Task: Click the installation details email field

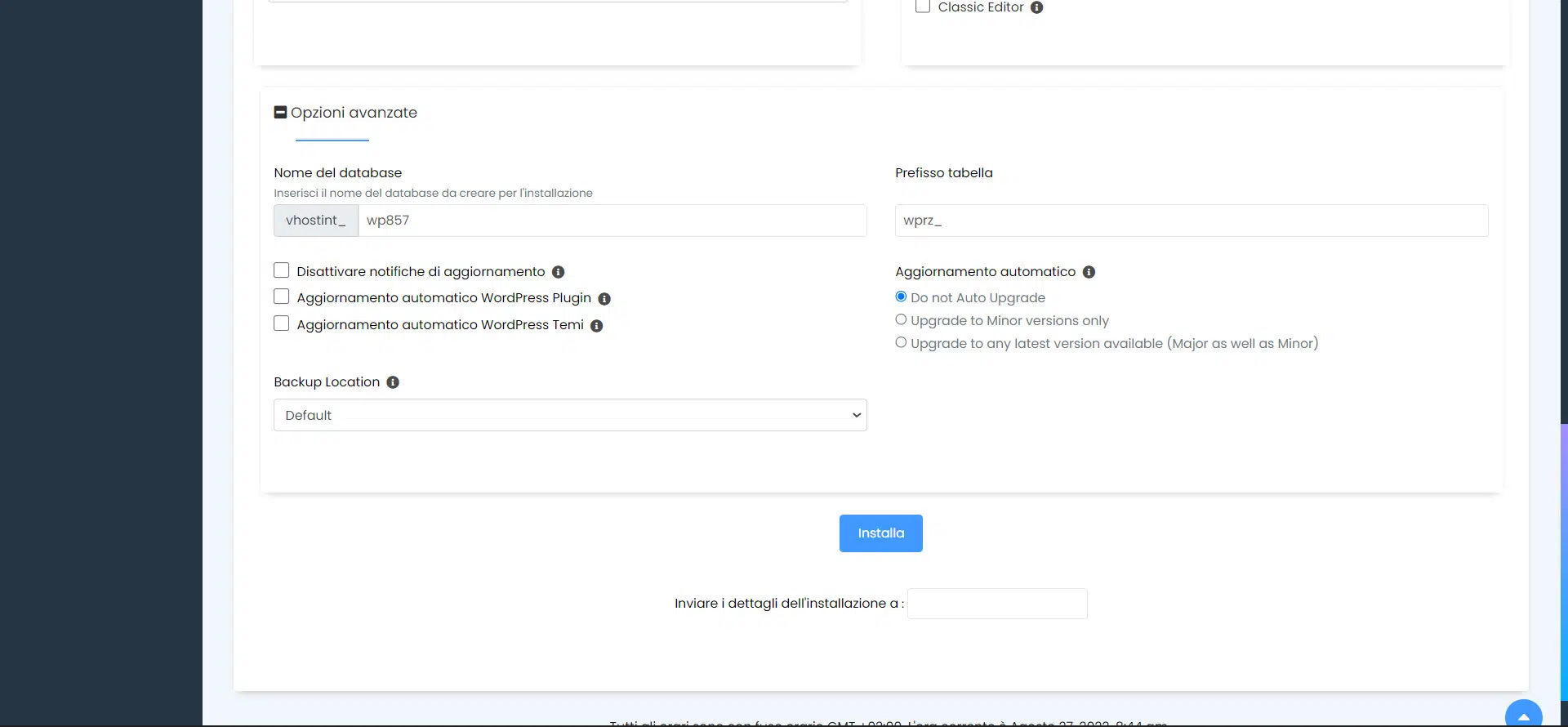Action: (997, 604)
